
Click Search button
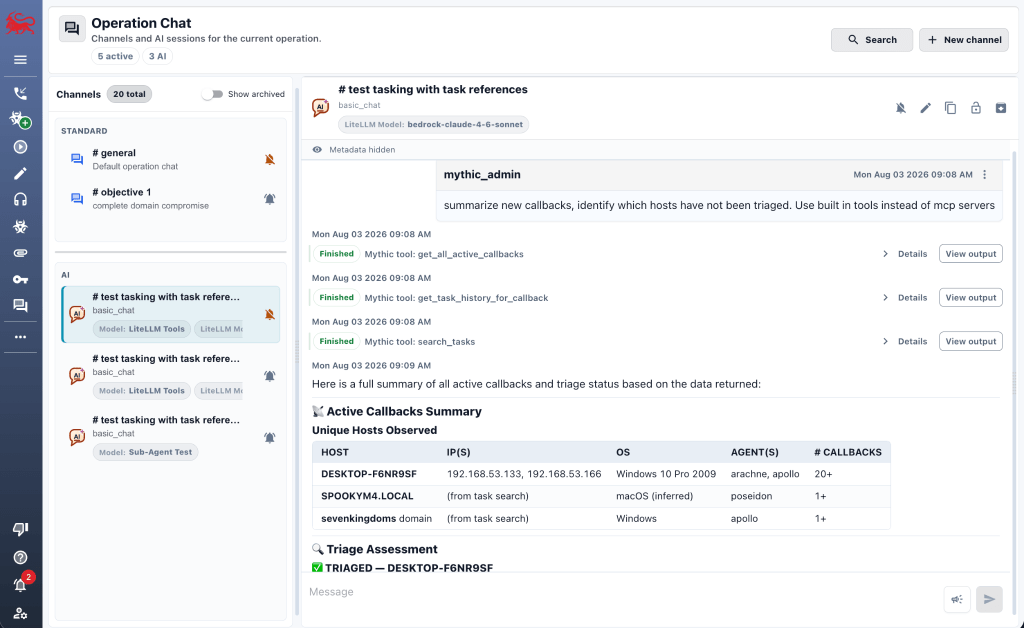tap(872, 40)
